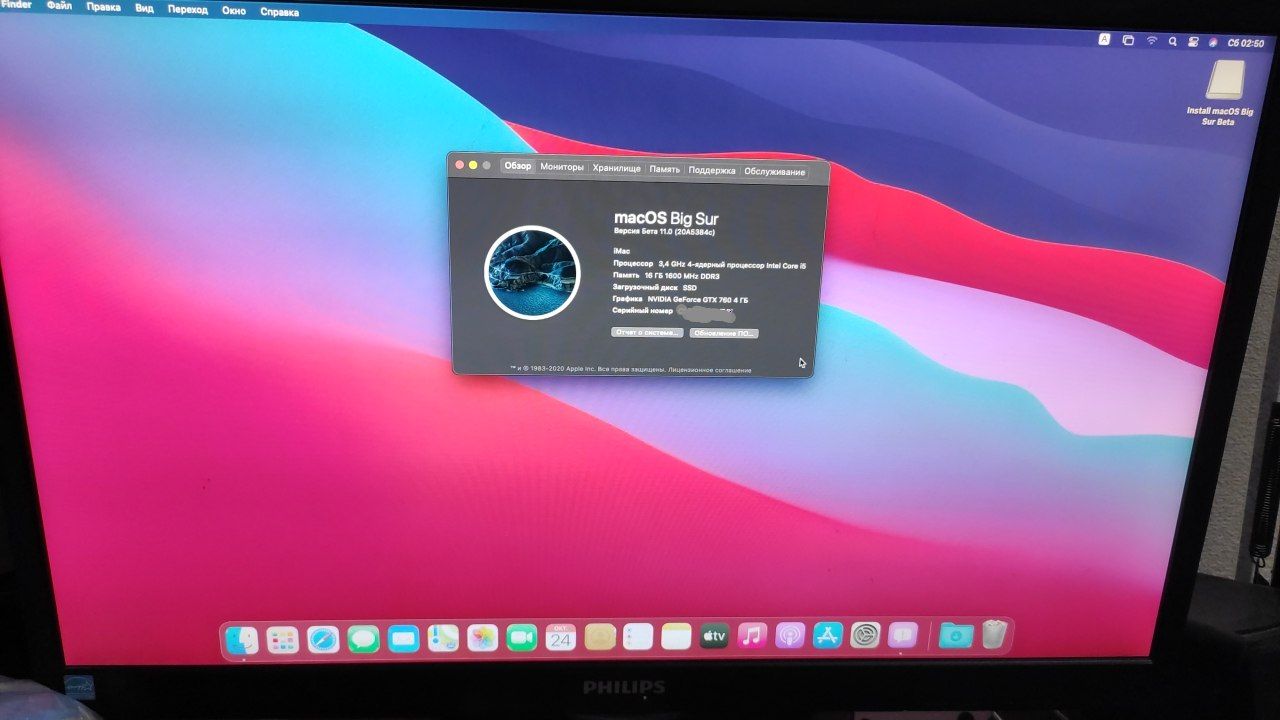Launch FaceTime from the Dock
Screen dimensions: 1280x720
point(522,638)
